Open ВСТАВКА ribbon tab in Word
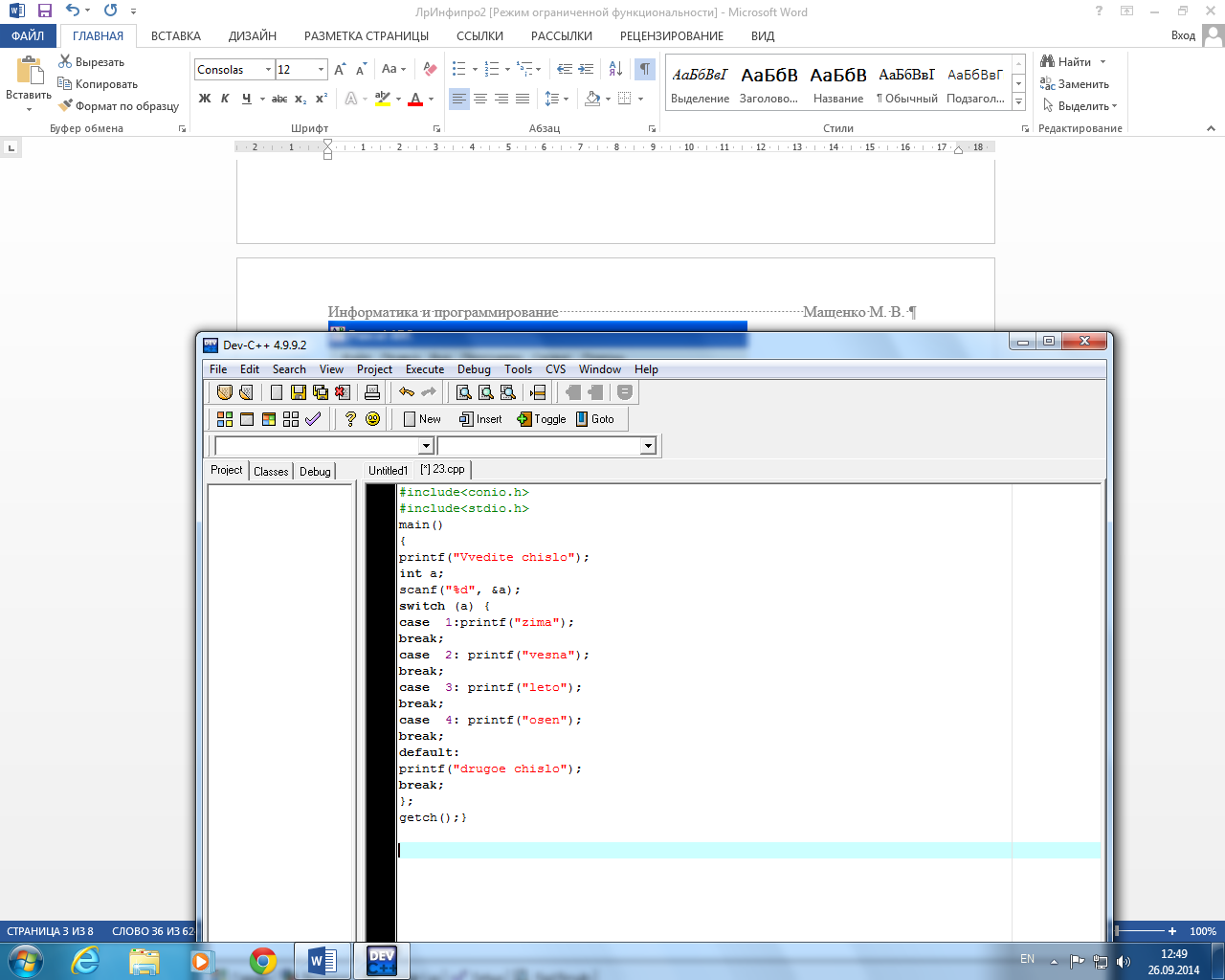 click(176, 35)
